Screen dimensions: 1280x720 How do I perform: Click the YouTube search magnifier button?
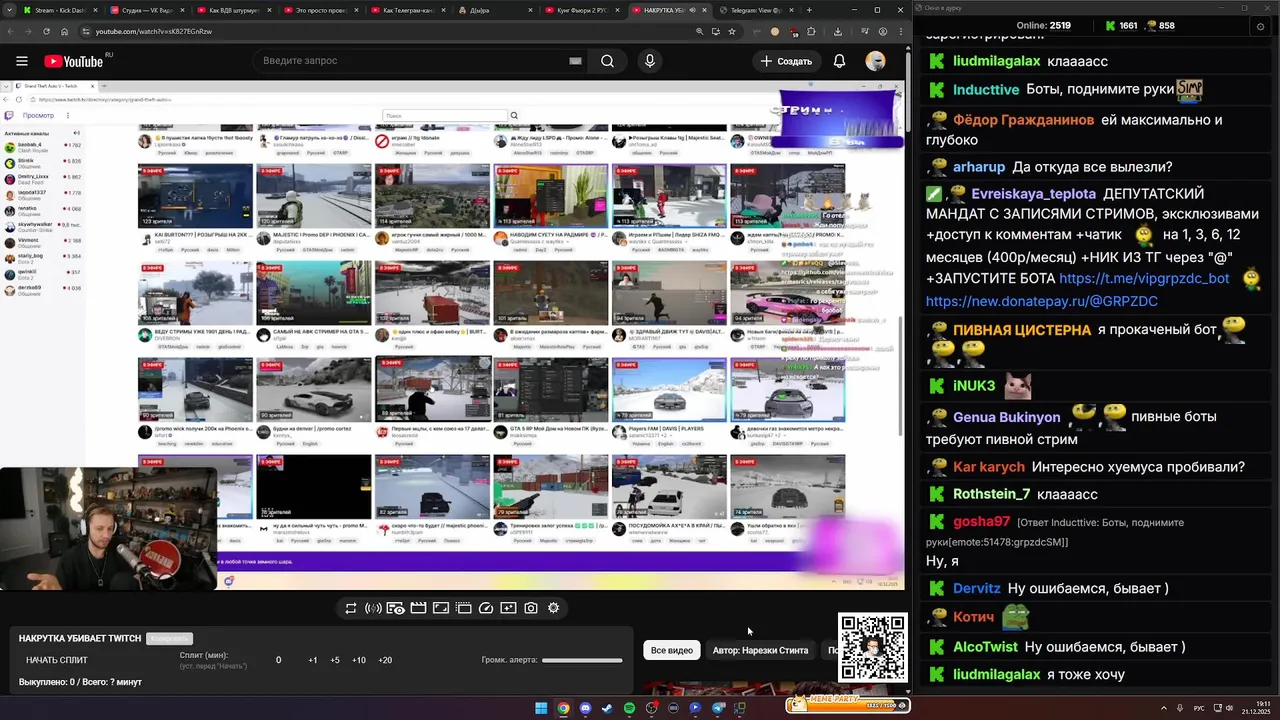pyautogui.click(x=607, y=61)
